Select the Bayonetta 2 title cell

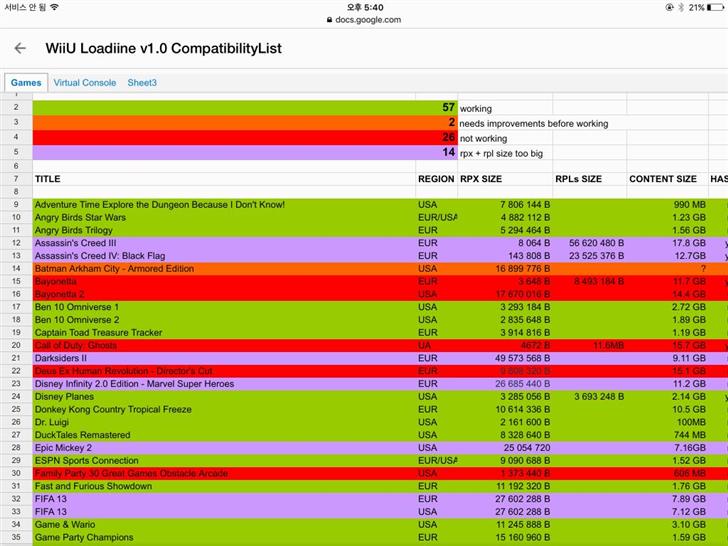[x=224, y=294]
